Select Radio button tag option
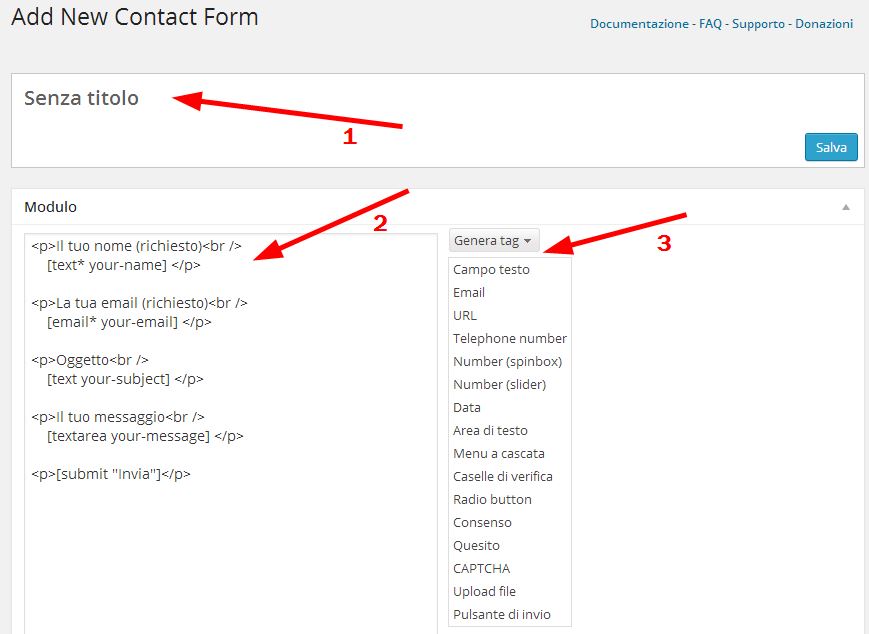869x634 pixels. (x=492, y=499)
